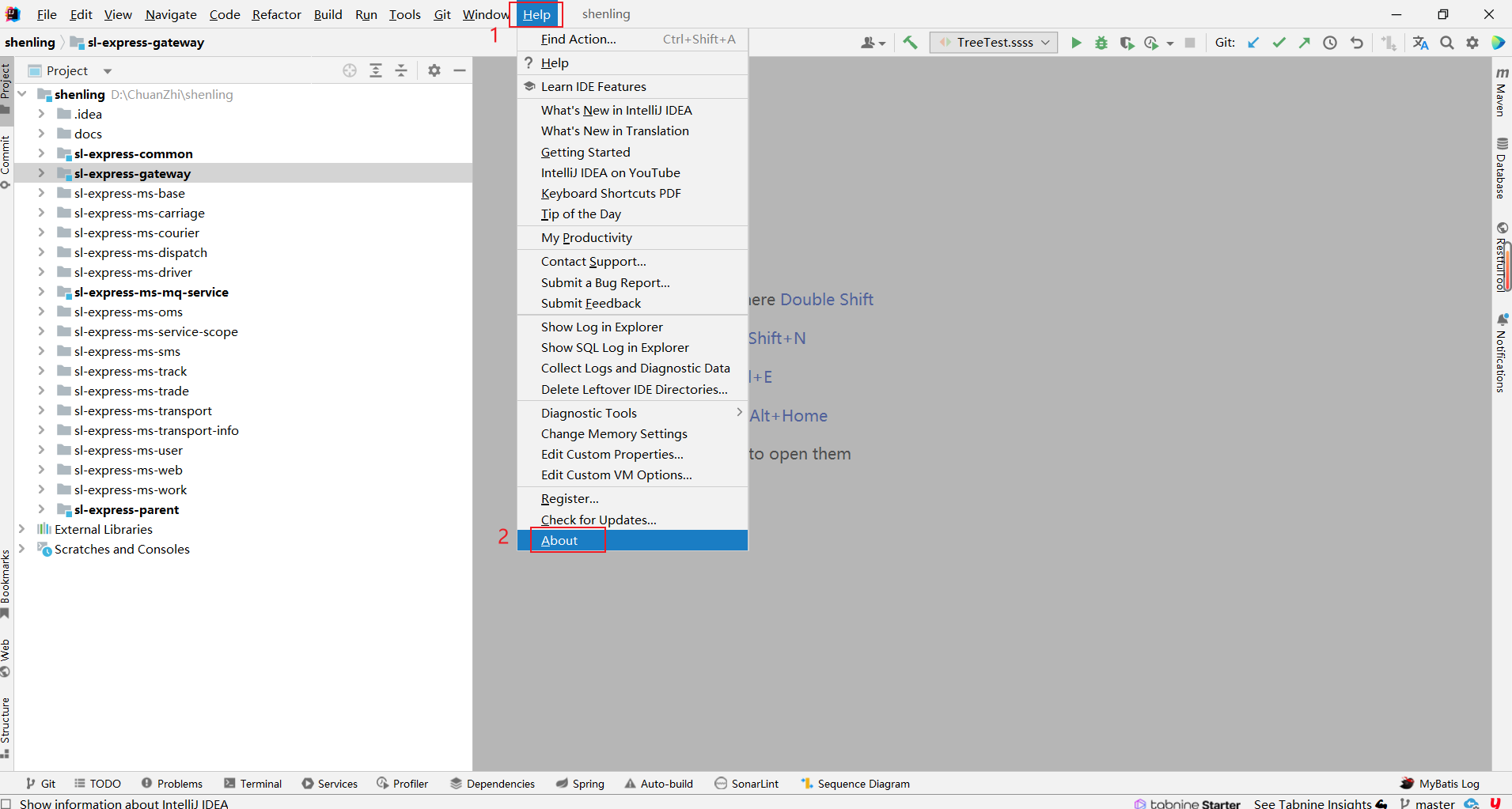Start debugging with the bug icon

pos(1101,43)
